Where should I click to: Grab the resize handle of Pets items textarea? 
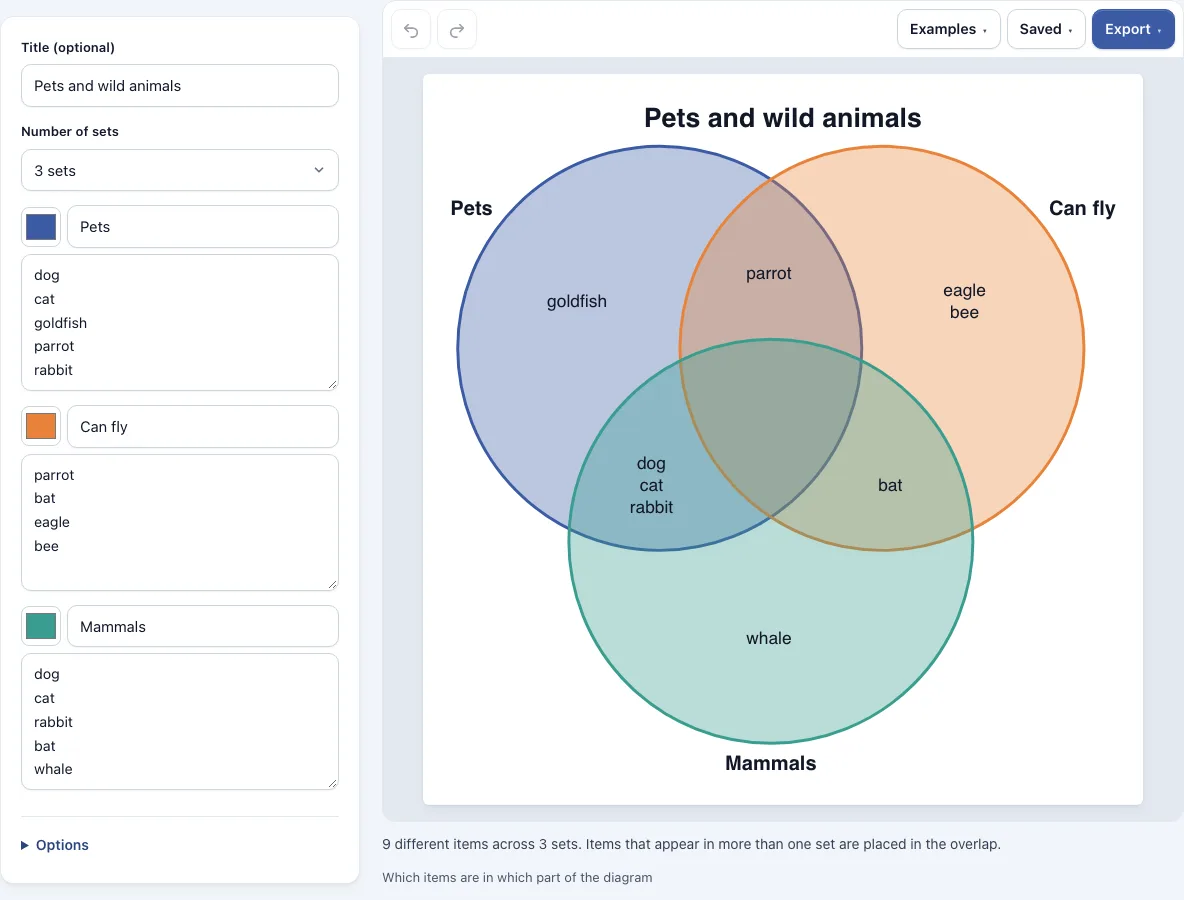[x=332, y=384]
